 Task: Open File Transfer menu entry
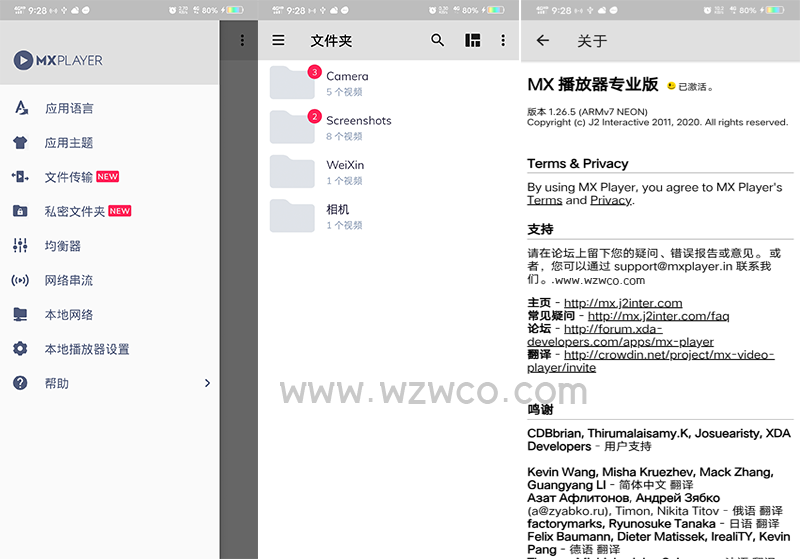click(x=69, y=177)
